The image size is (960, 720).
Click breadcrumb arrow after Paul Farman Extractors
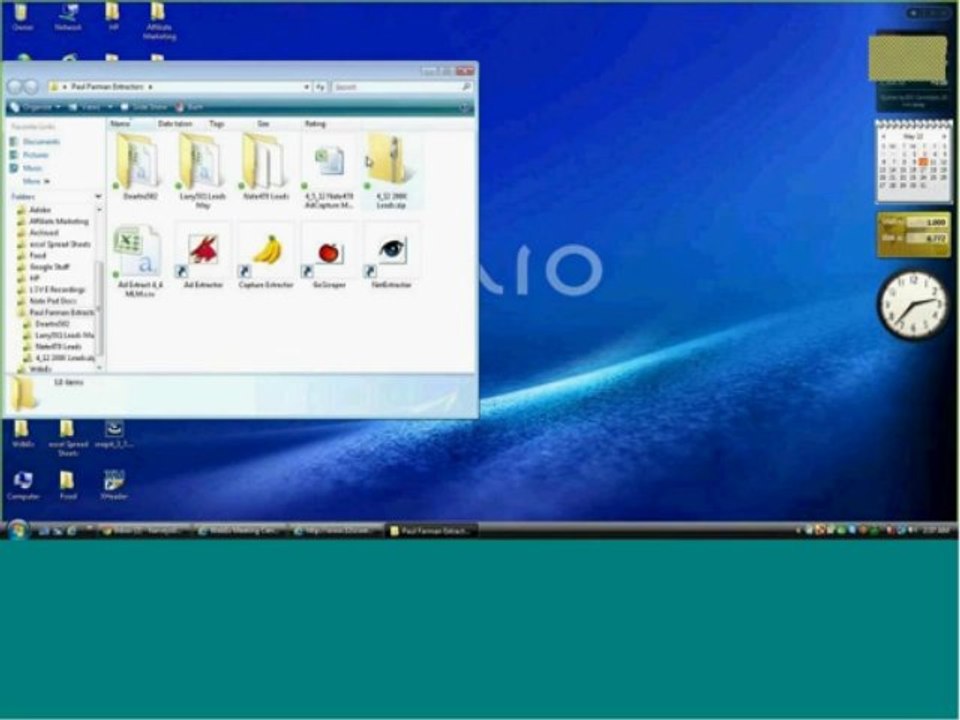pos(150,87)
